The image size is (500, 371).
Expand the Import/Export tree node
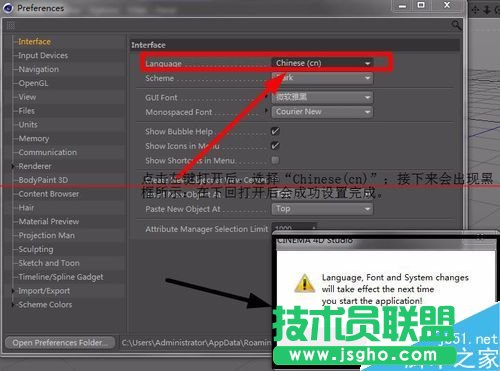[13, 291]
